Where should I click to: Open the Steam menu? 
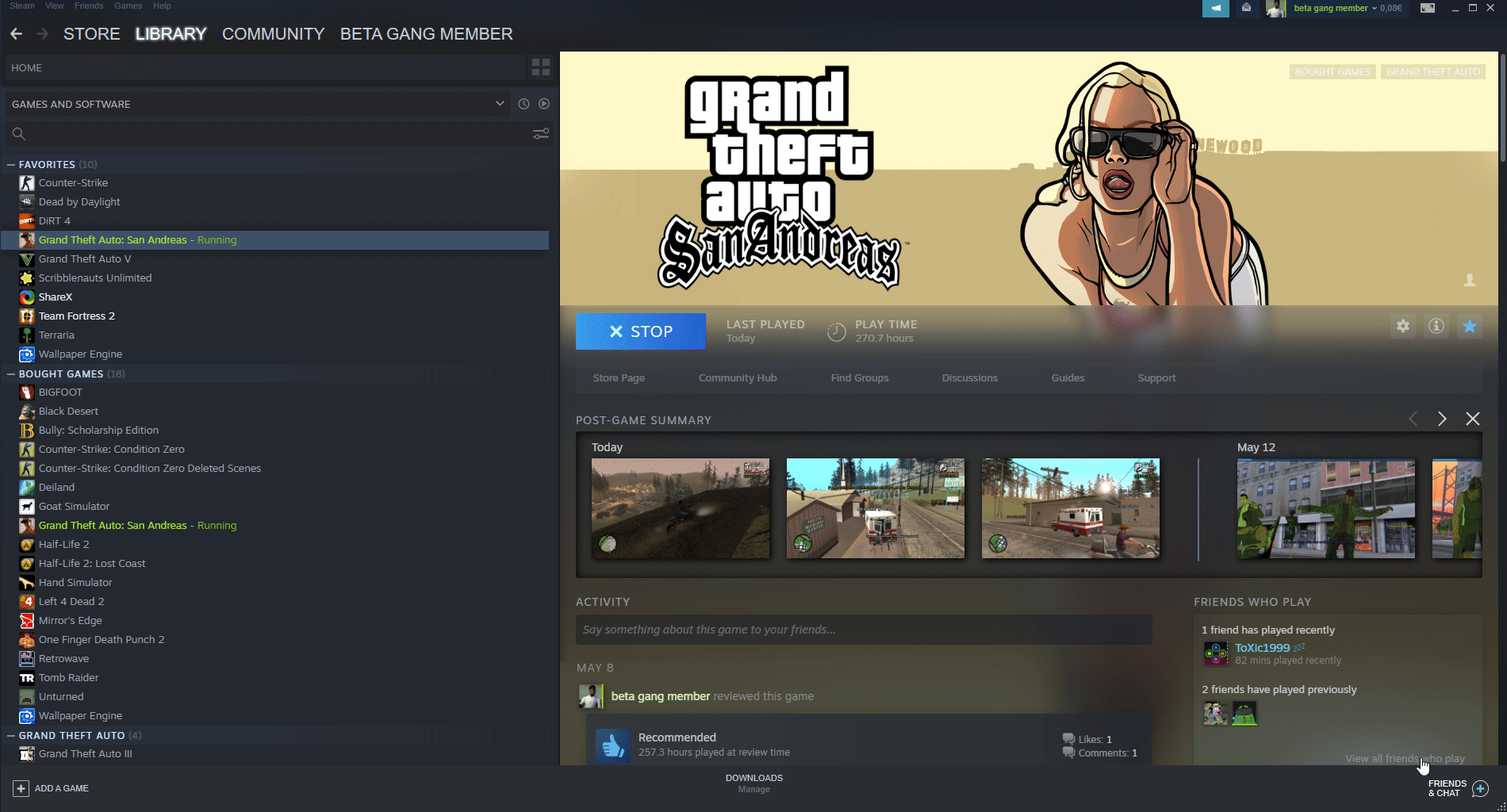pyautogui.click(x=22, y=6)
